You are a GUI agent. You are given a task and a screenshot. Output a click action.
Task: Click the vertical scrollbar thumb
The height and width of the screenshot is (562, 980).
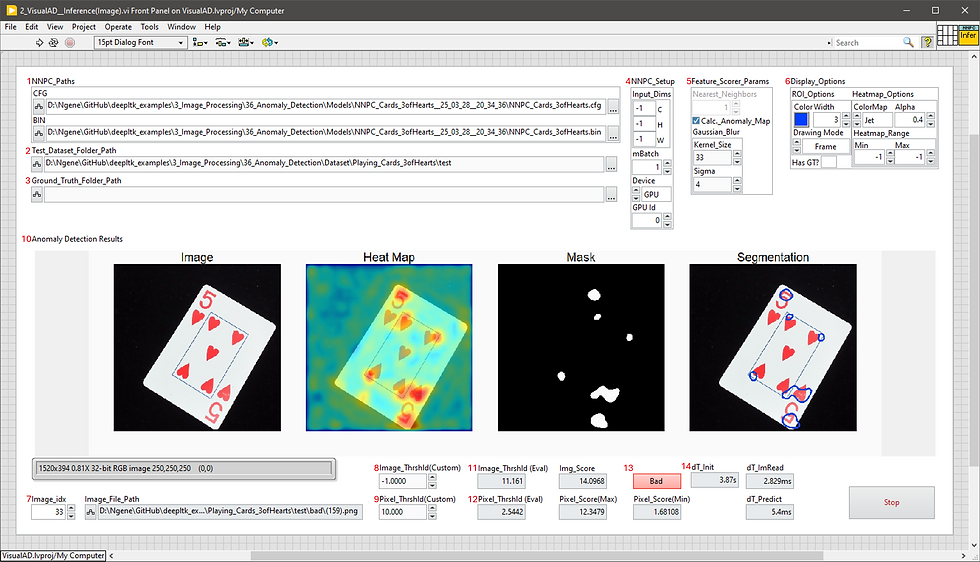pyautogui.click(x=974, y=298)
